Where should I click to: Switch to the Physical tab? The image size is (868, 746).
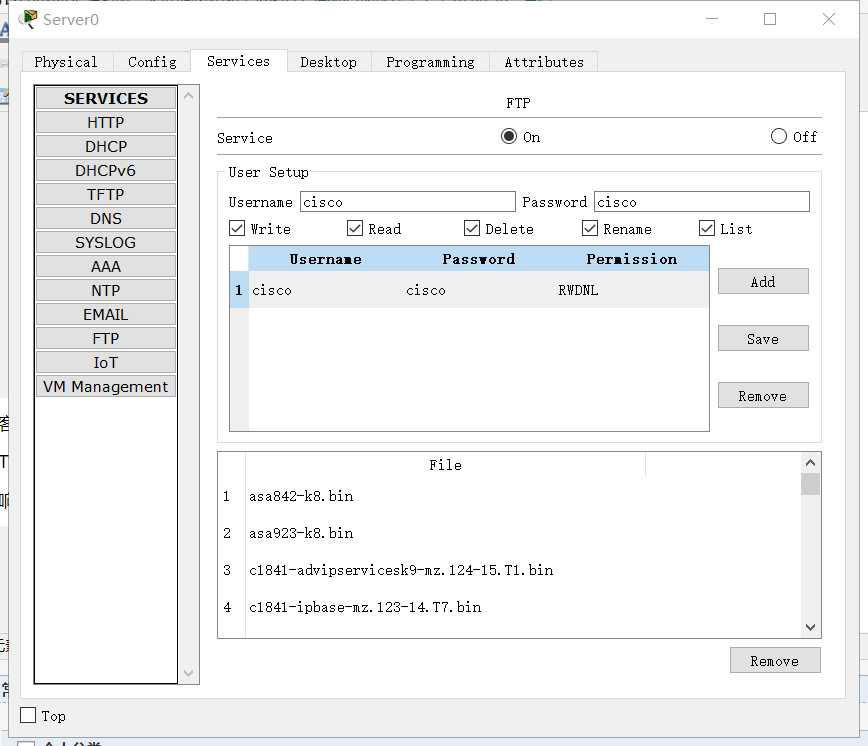pos(66,62)
